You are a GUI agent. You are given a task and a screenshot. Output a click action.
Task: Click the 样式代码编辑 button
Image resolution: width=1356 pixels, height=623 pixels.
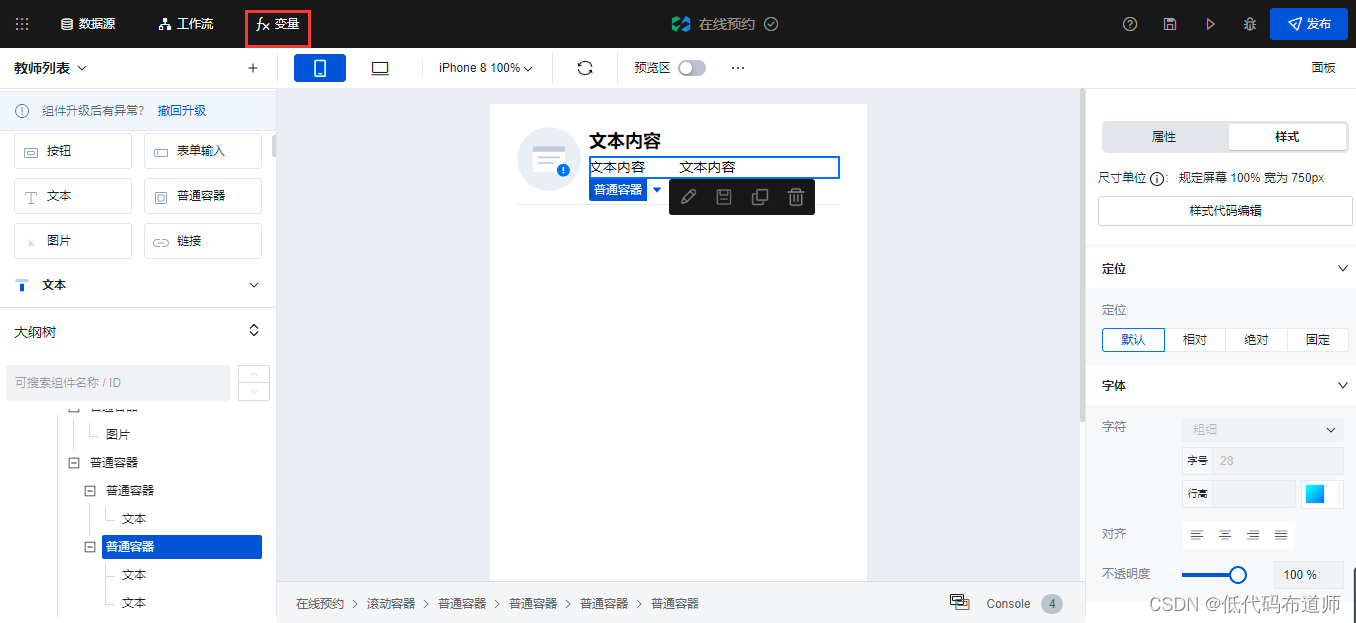[x=1224, y=211]
